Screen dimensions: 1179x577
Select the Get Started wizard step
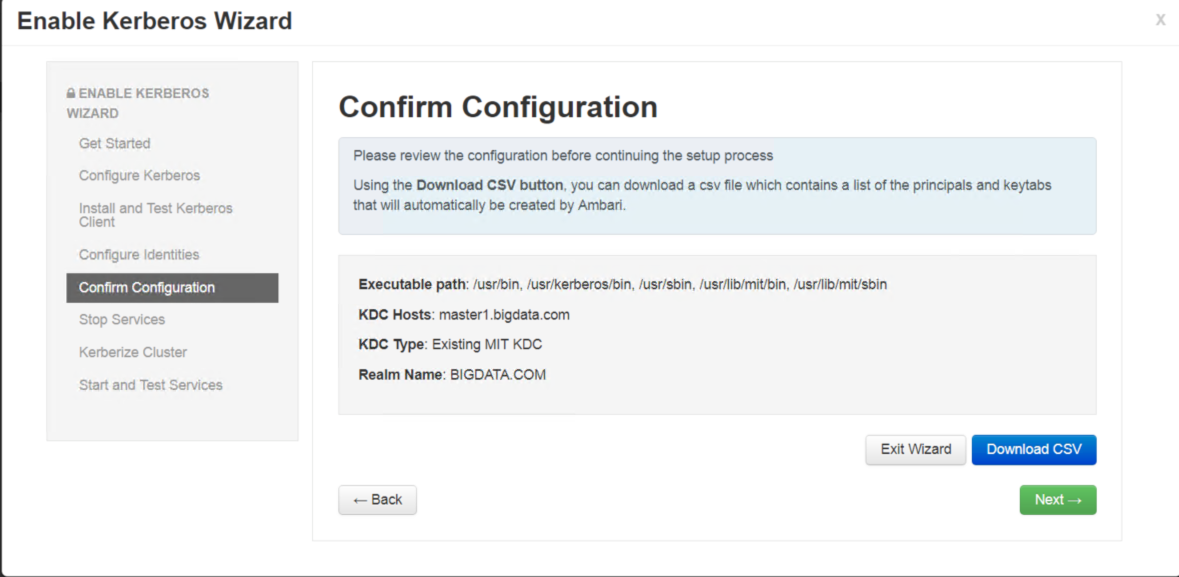click(x=114, y=144)
